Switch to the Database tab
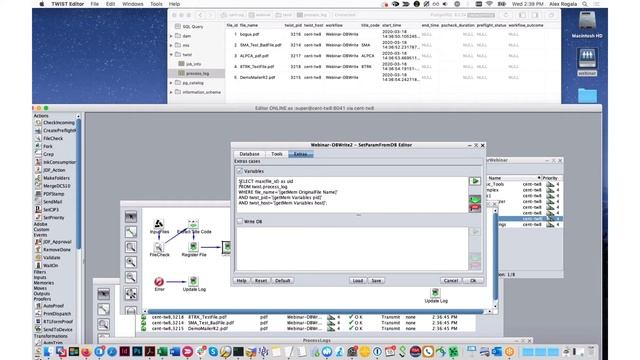Image resolution: width=640 pixels, height=360 pixels. (x=249, y=154)
